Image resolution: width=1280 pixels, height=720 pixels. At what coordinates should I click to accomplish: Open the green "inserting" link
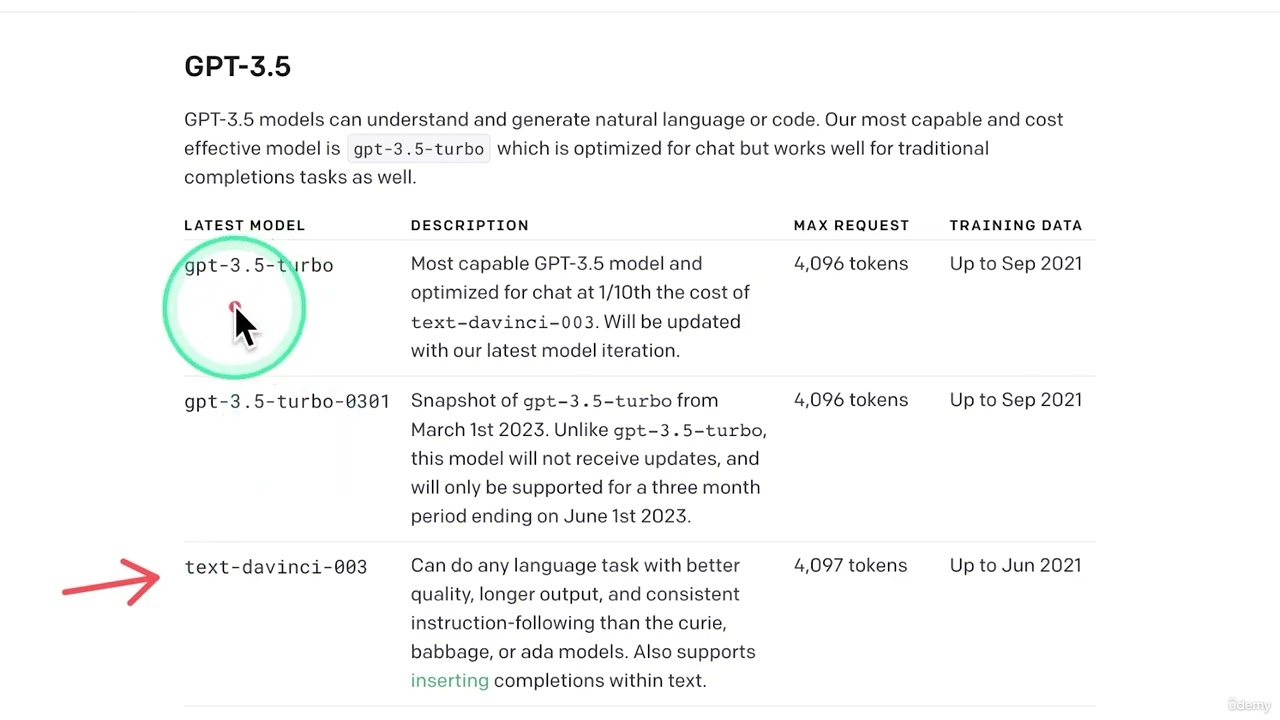(x=450, y=680)
